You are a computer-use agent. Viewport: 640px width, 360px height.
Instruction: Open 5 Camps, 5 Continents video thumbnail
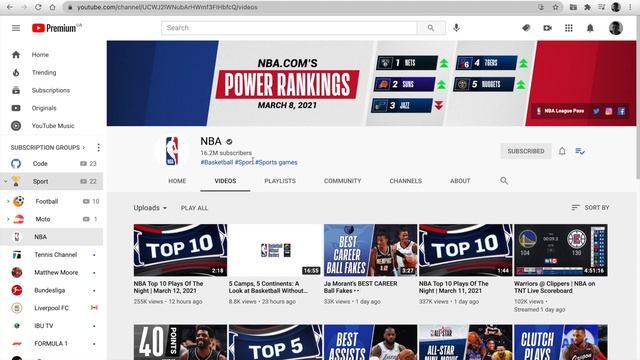(x=276, y=250)
